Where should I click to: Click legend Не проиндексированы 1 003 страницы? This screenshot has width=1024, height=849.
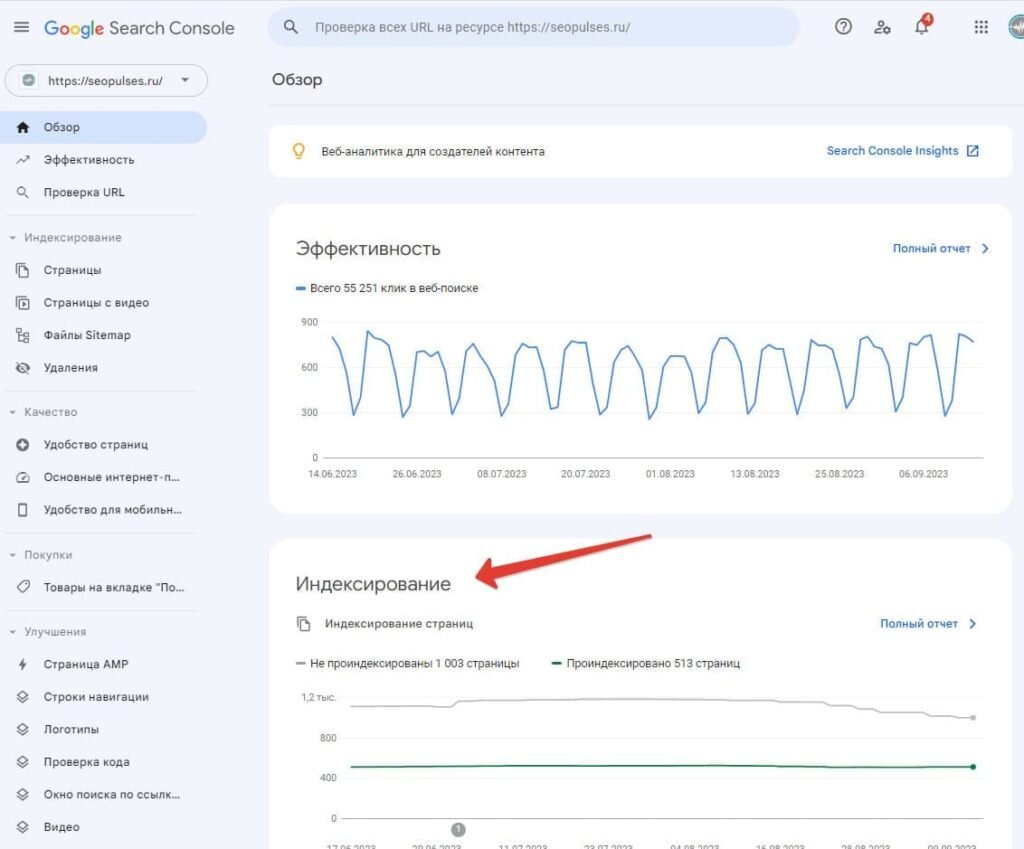coord(408,664)
